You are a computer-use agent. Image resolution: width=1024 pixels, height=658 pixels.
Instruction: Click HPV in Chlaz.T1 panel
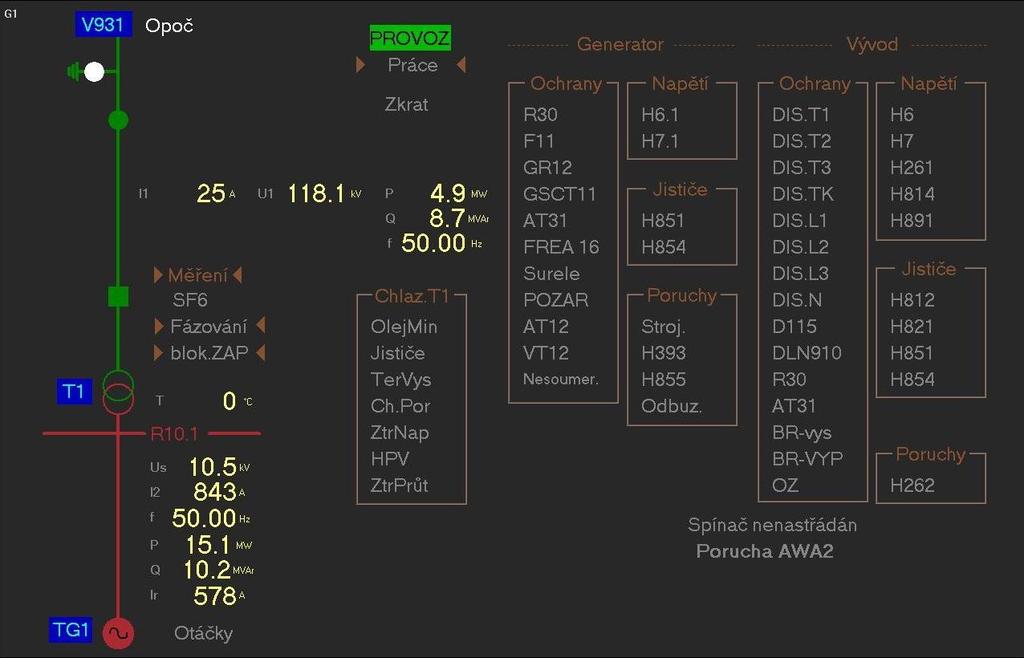click(390, 459)
